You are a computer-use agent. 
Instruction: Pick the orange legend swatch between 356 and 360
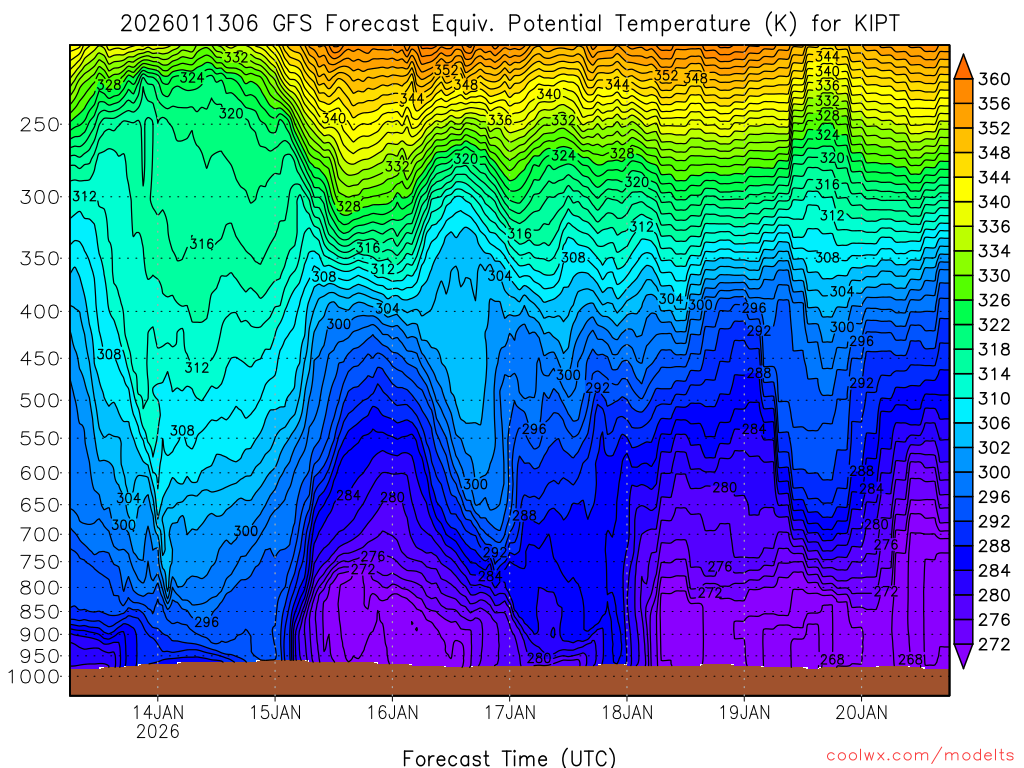(x=963, y=91)
